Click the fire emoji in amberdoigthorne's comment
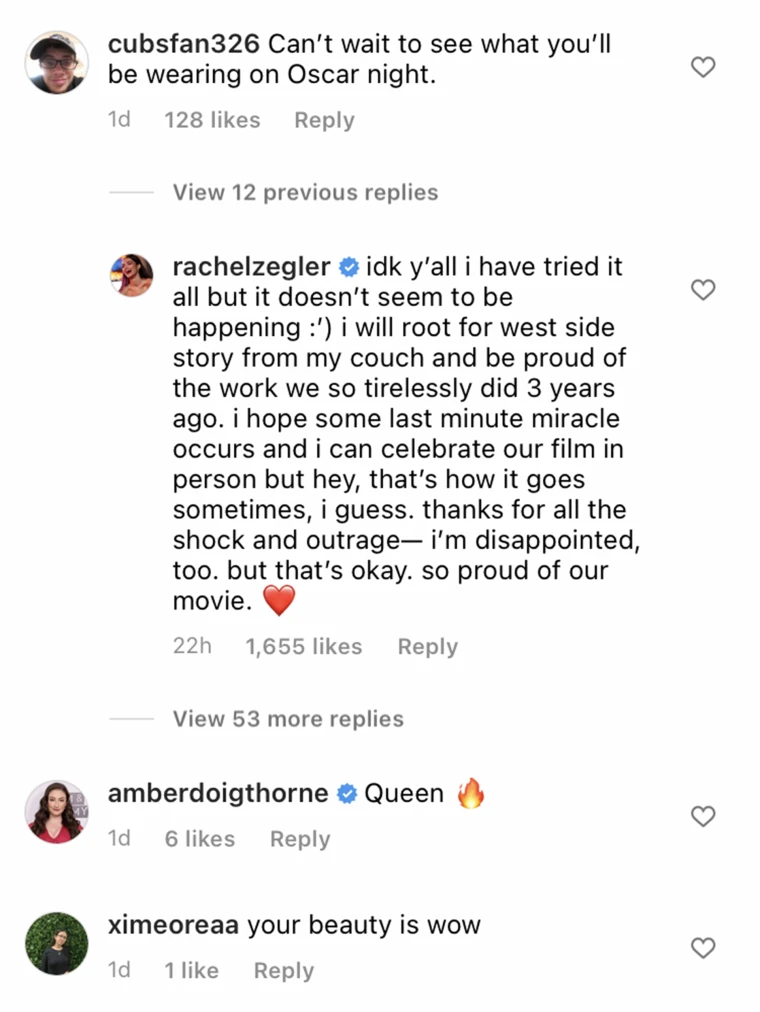 pyautogui.click(x=470, y=792)
